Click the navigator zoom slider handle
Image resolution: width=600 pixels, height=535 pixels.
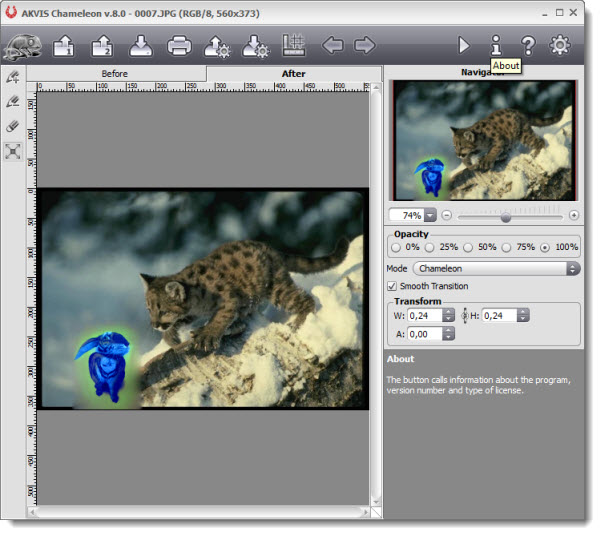(506, 215)
